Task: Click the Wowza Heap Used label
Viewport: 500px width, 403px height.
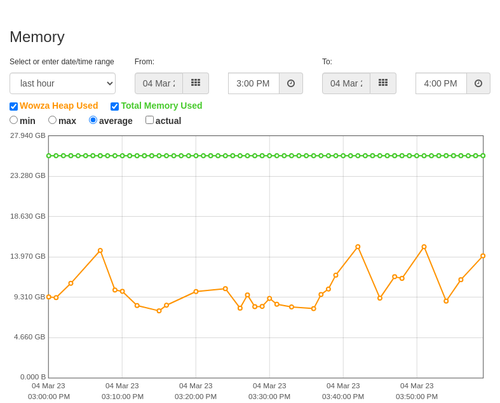Action: (59, 106)
